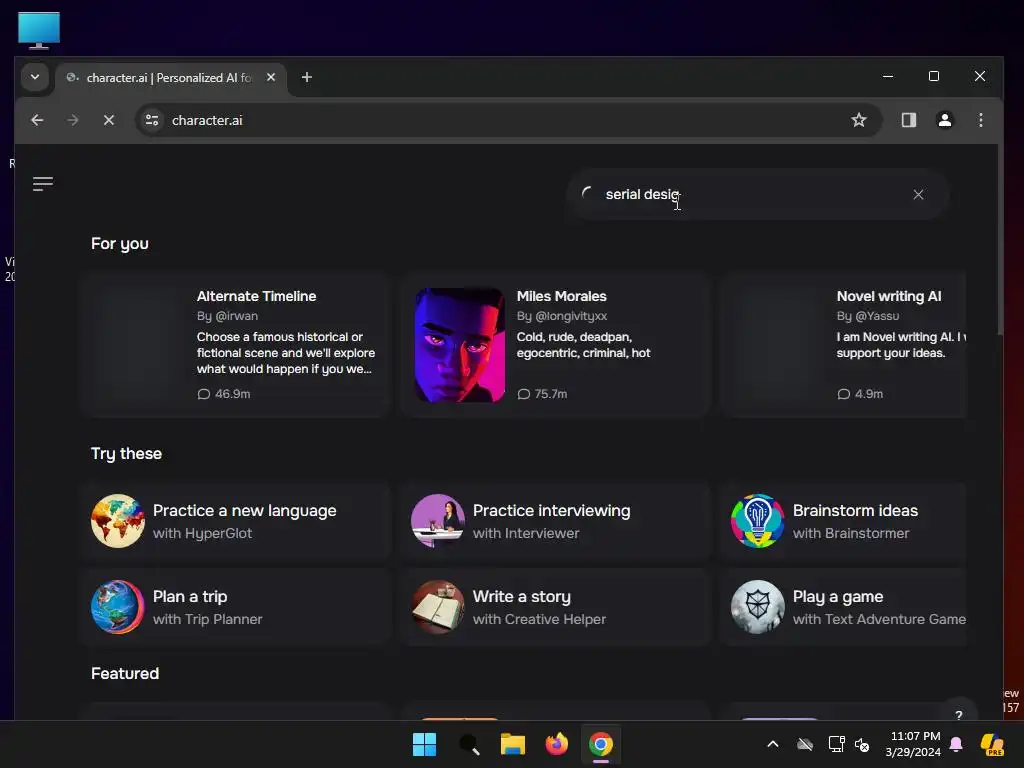
Task: Open the hamburger sidebar menu
Action: click(x=42, y=184)
